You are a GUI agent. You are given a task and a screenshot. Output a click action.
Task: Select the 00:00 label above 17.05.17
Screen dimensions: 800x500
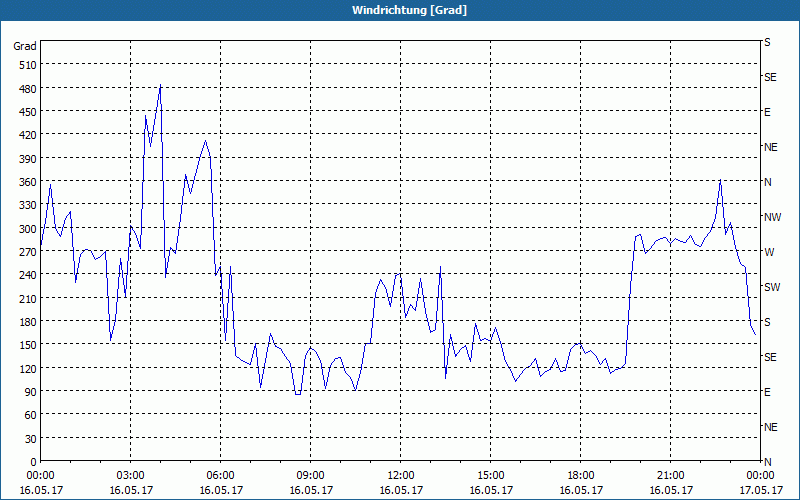[x=761, y=476]
